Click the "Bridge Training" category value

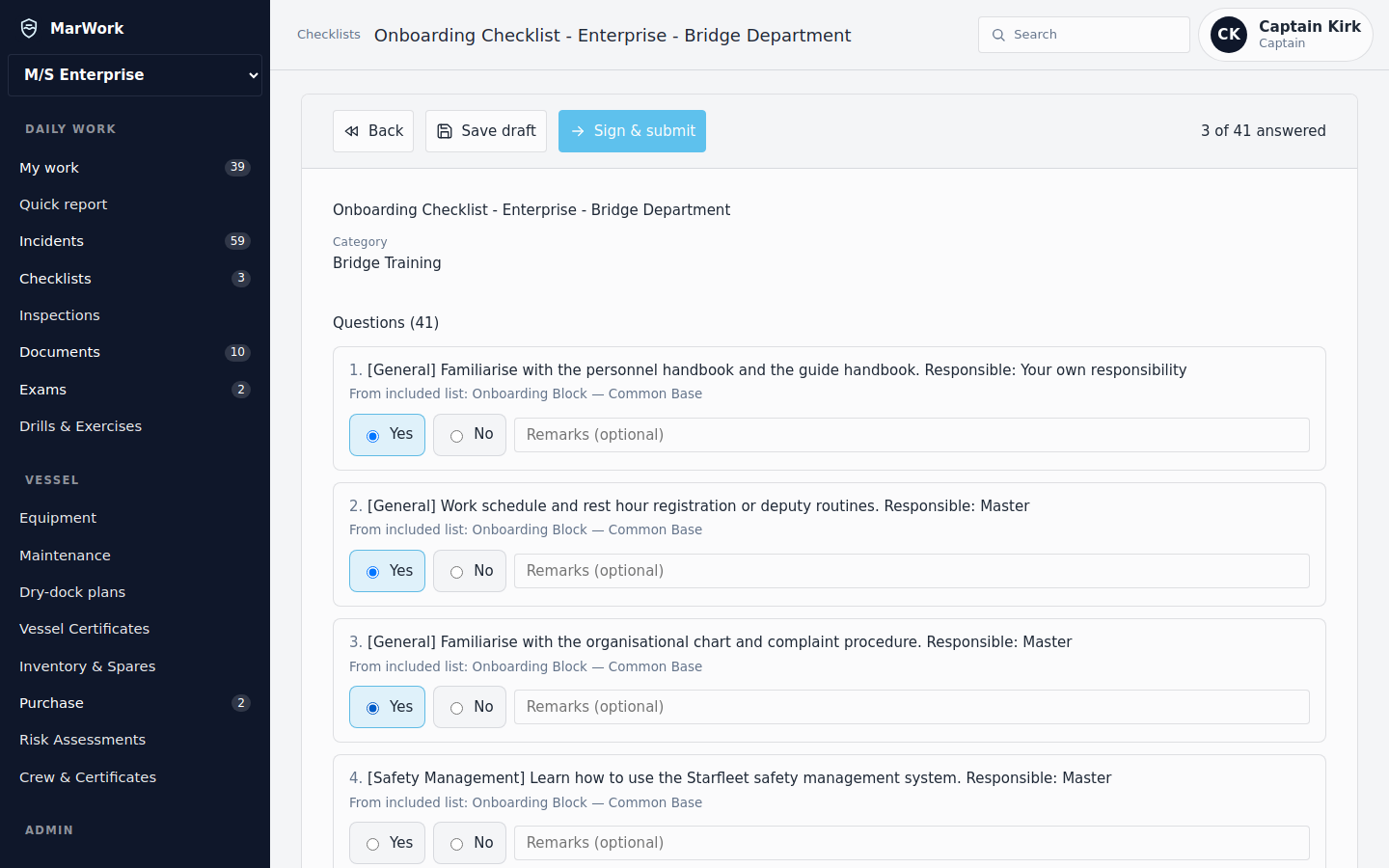(x=387, y=263)
